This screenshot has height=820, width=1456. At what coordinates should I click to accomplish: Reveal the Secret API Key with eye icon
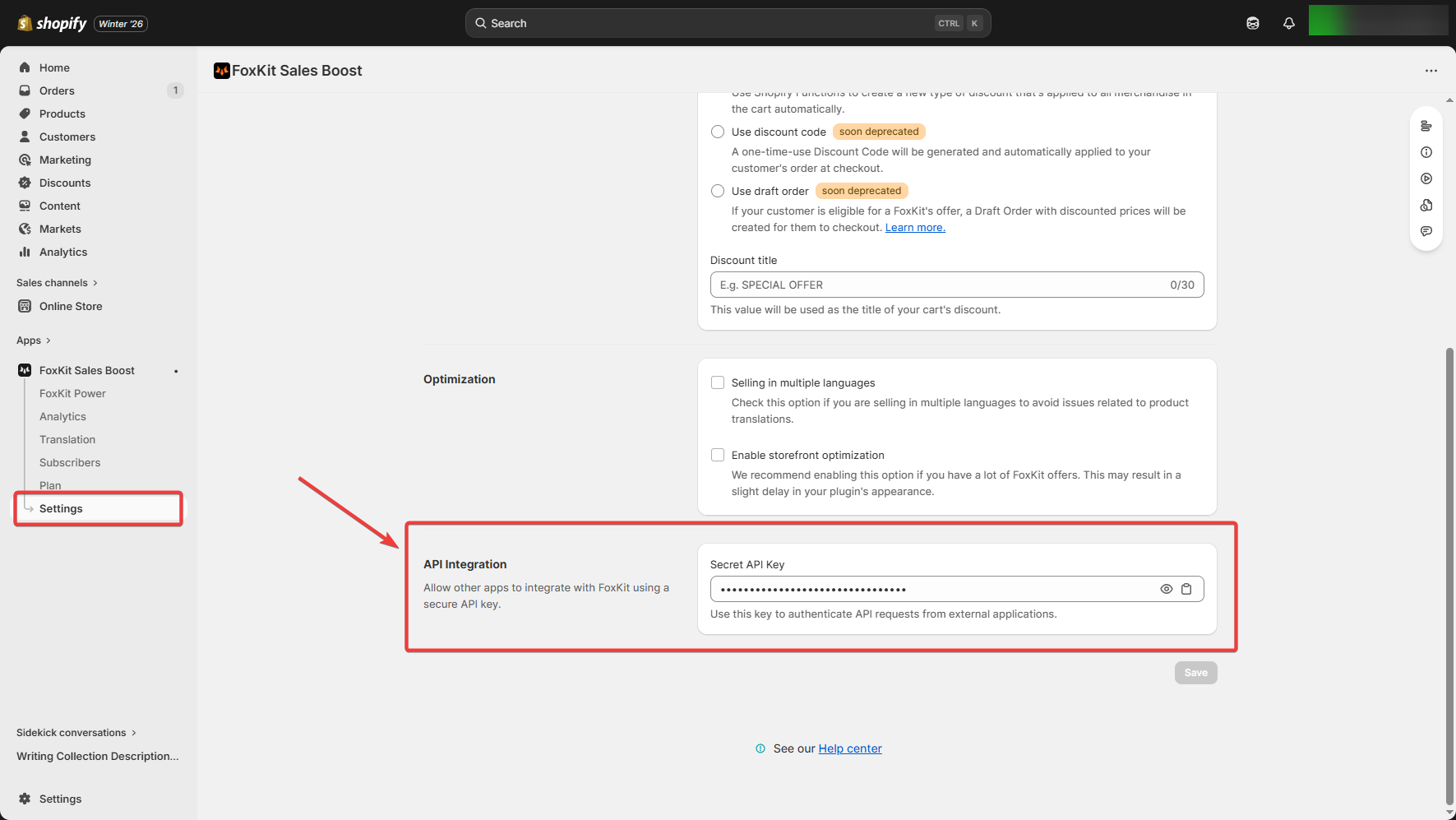click(x=1166, y=589)
